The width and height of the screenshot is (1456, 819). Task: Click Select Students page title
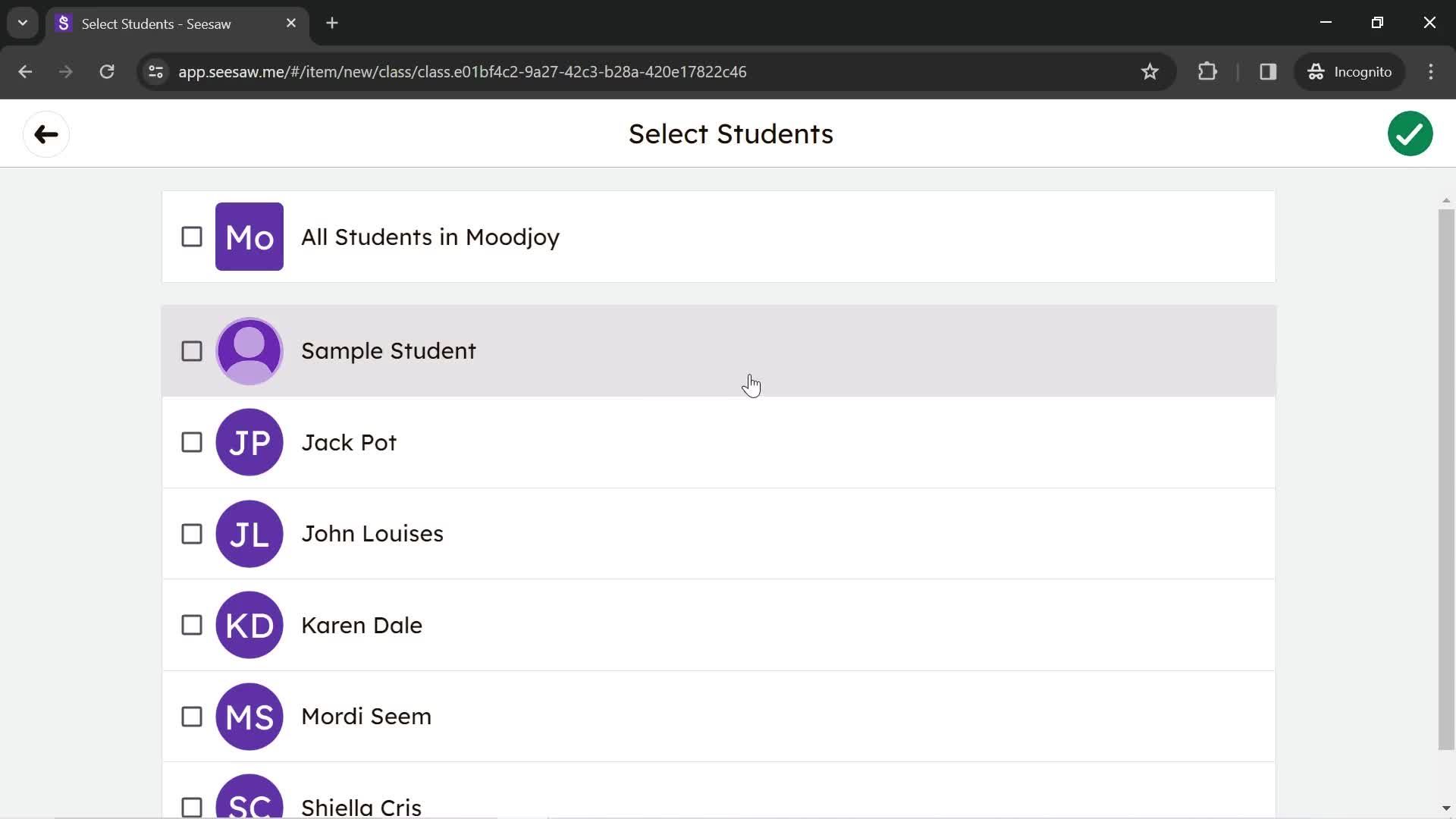[730, 133]
